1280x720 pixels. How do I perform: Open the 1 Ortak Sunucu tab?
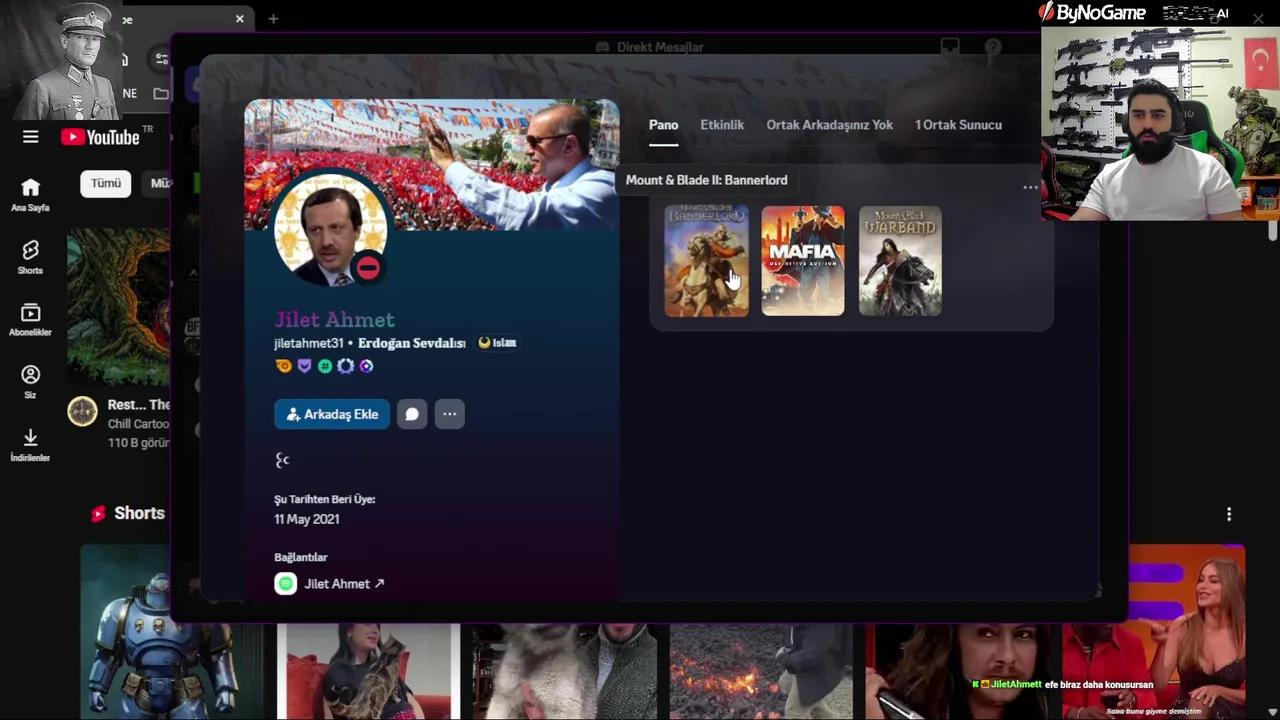click(958, 125)
